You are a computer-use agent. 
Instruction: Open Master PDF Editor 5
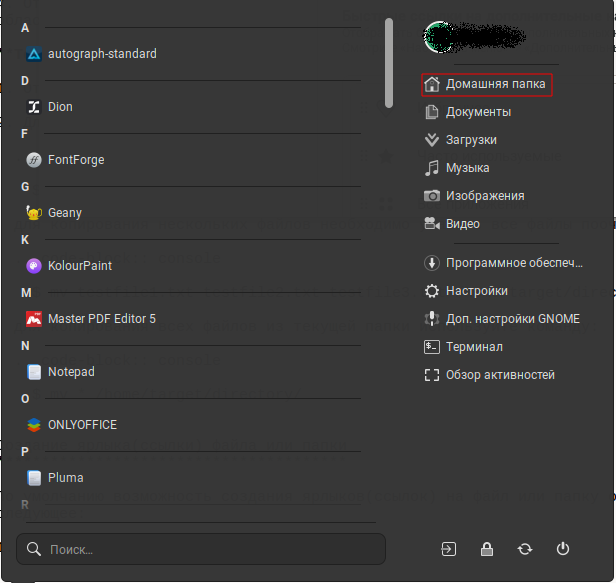[x=101, y=319]
